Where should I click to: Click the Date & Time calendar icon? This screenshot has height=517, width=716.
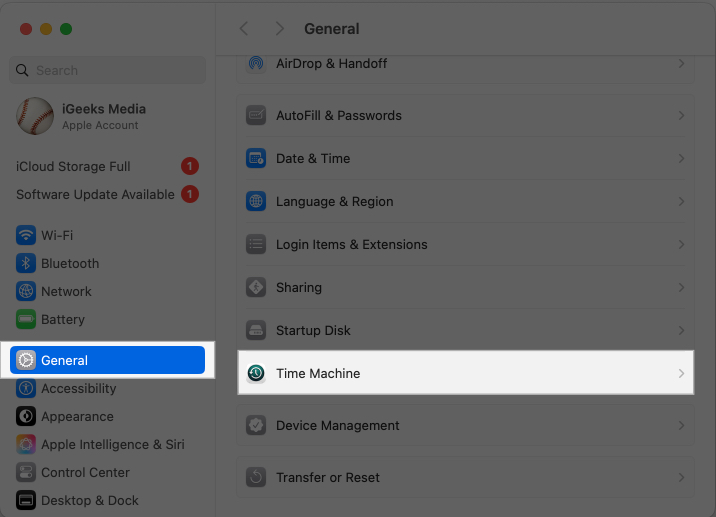(x=256, y=158)
